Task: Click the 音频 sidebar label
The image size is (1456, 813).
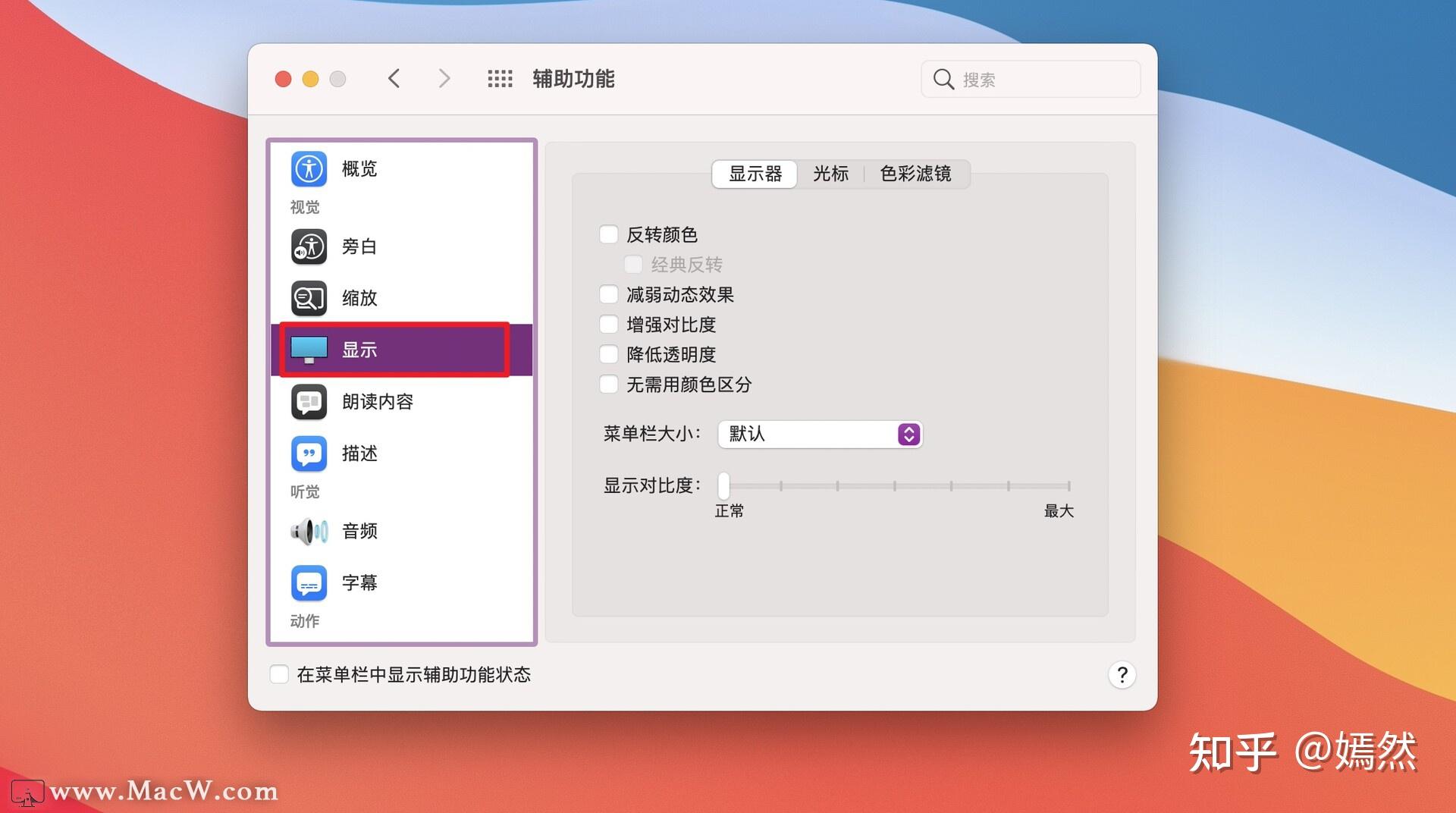Action: point(359,531)
